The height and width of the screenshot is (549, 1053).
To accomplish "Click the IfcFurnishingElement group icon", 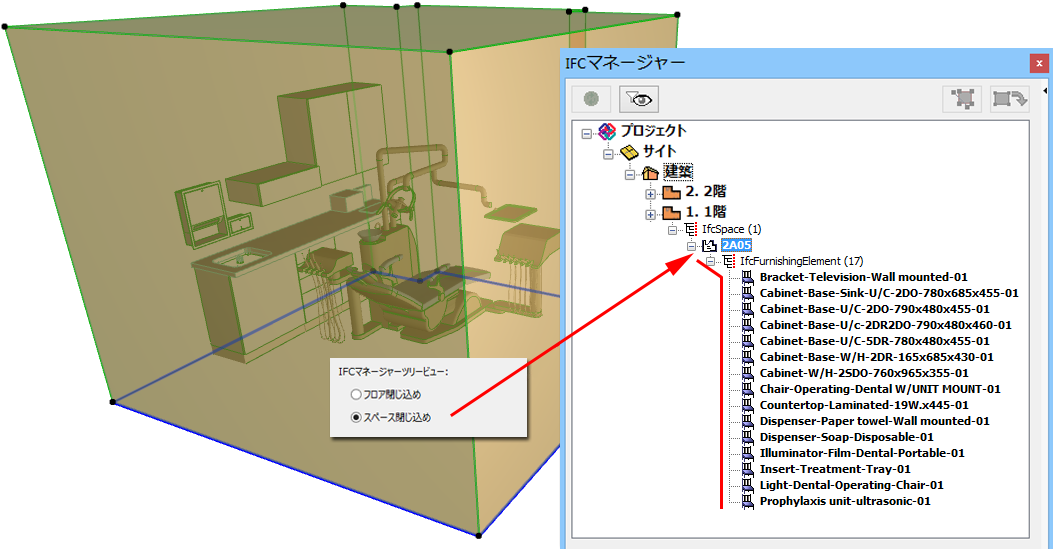I will pyautogui.click(x=729, y=261).
